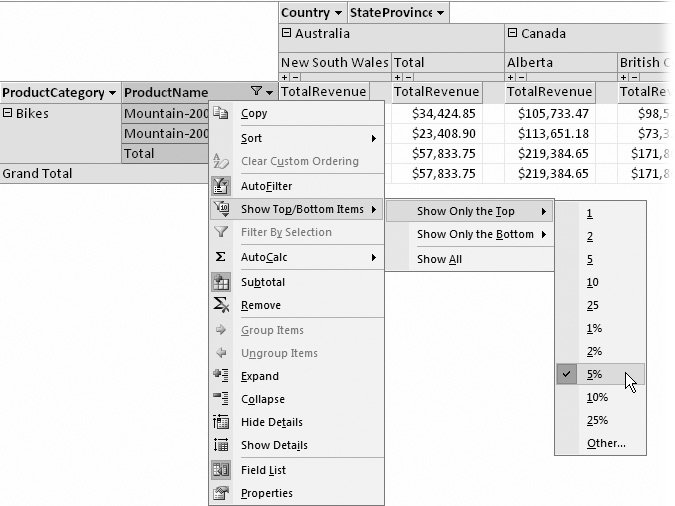The image size is (675, 506).
Task: Open the StateProvince field dropdown
Action: click(440, 13)
